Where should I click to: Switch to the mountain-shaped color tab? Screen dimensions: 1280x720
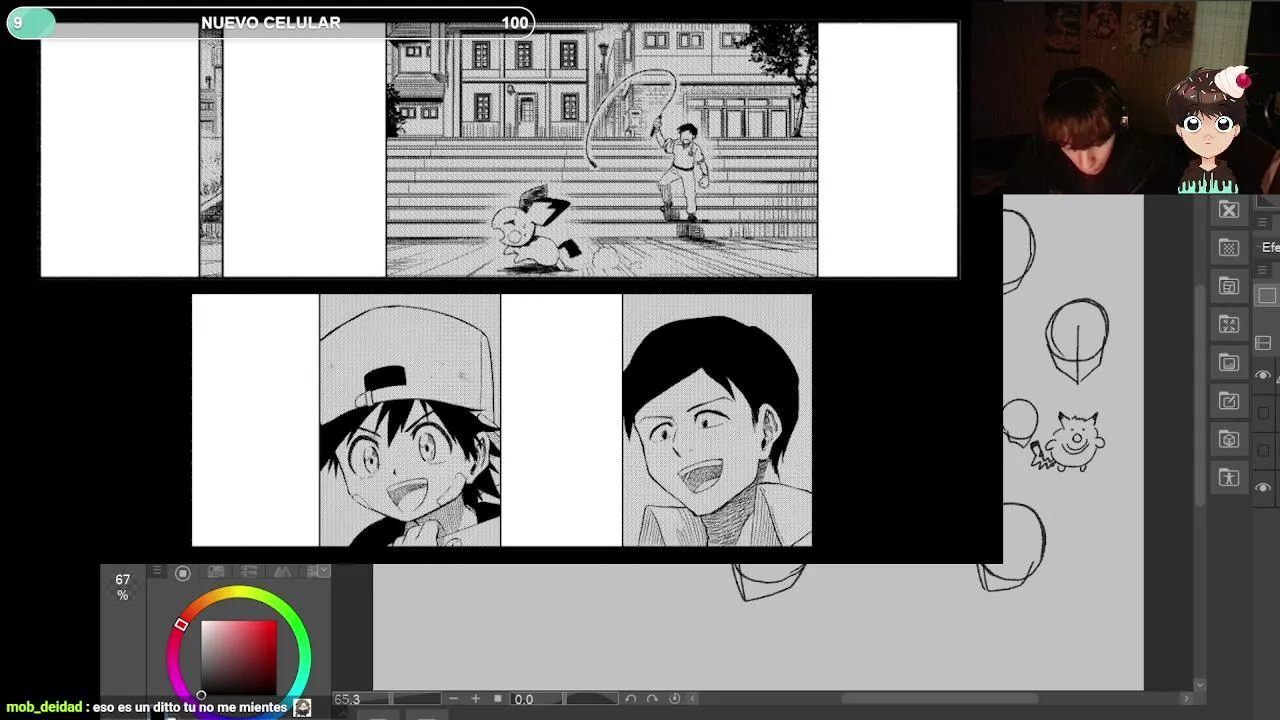click(282, 573)
